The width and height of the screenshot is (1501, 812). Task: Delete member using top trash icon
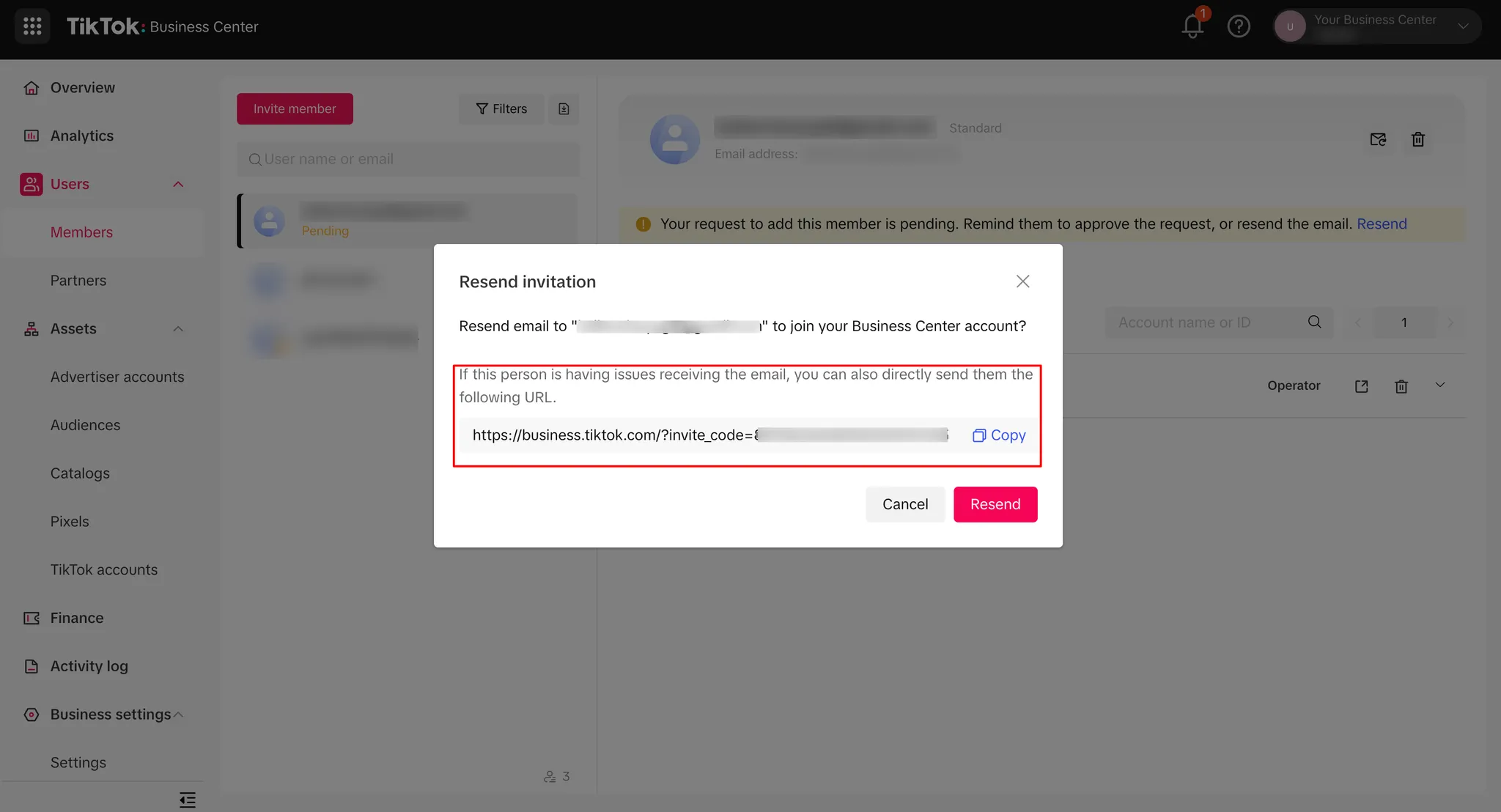click(x=1418, y=139)
